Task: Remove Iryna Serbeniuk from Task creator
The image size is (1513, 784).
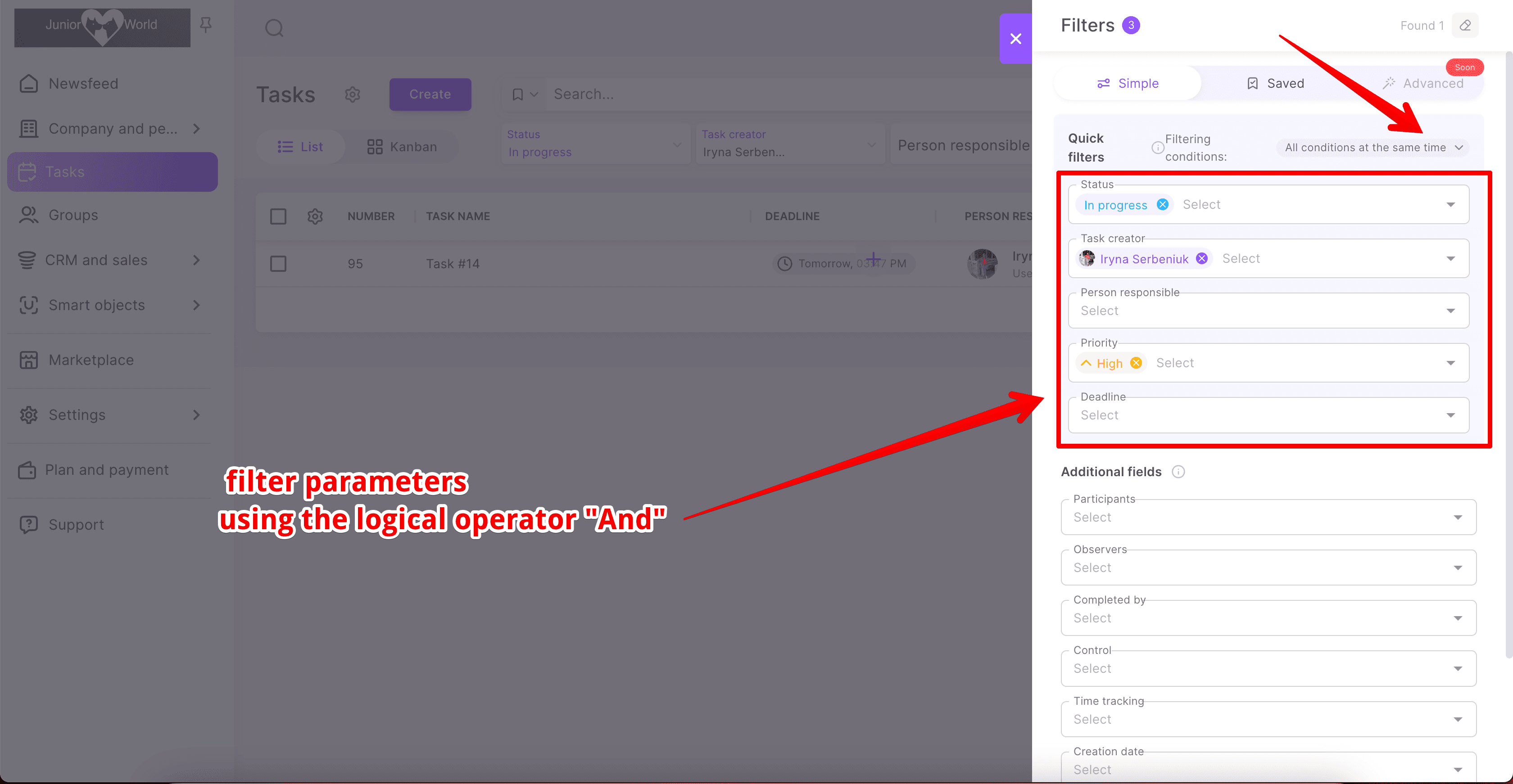Action: click(1202, 258)
